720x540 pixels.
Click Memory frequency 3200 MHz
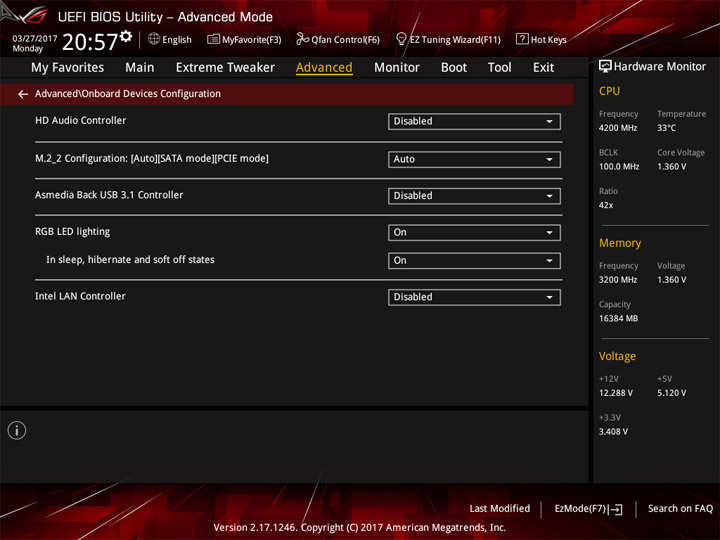pos(618,280)
